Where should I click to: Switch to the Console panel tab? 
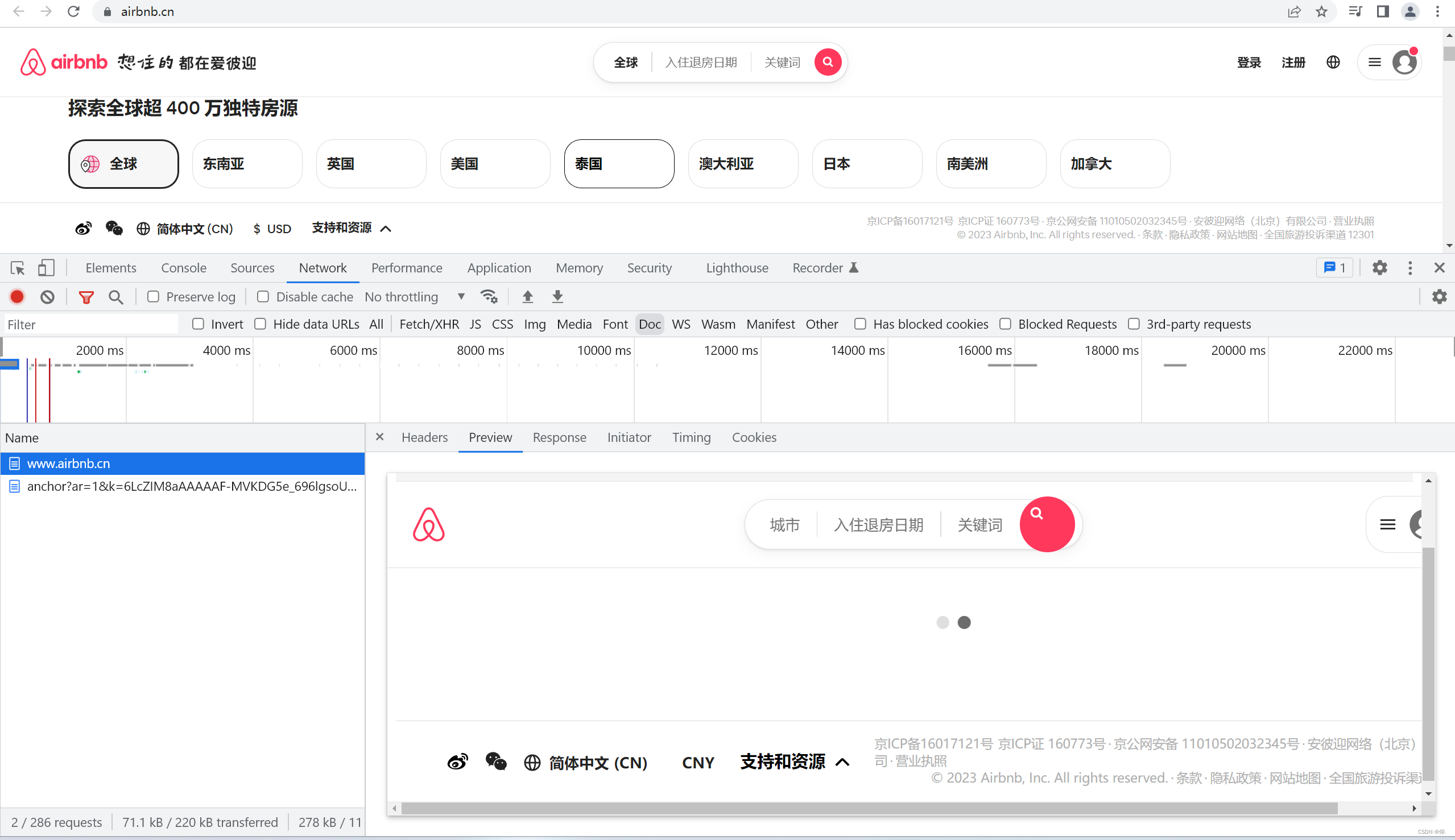[x=184, y=268]
